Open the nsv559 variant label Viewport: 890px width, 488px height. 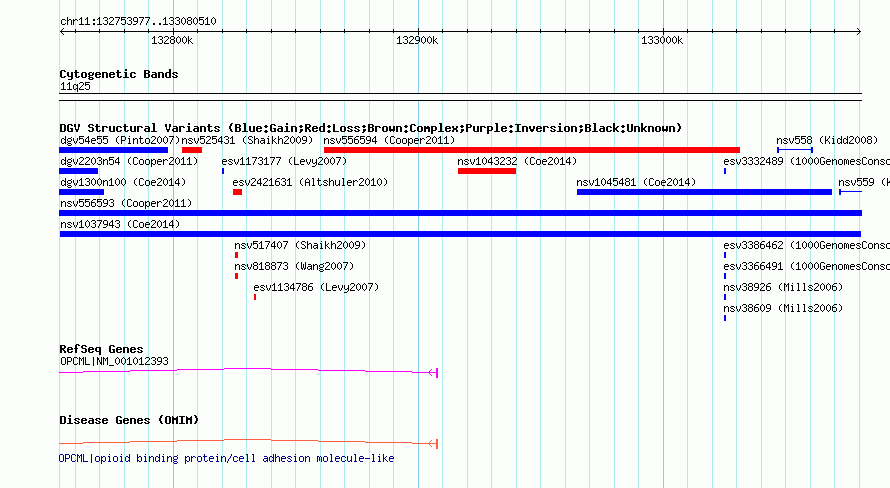[864, 182]
